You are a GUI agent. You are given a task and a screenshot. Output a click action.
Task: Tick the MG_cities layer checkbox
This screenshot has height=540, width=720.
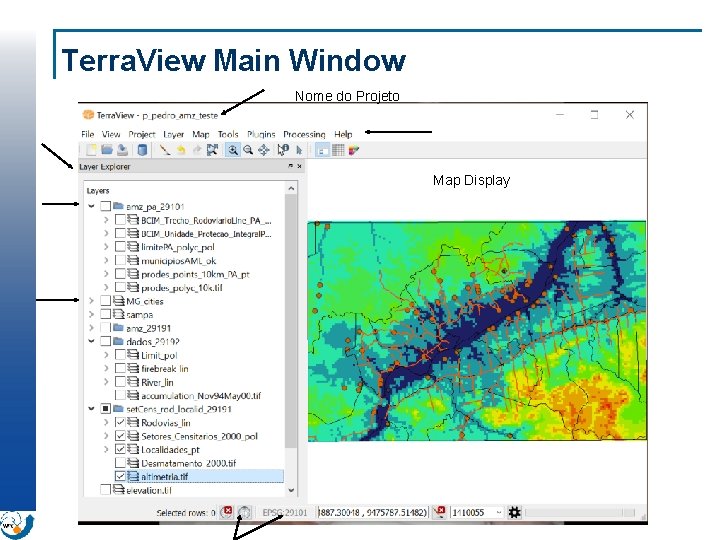coord(106,301)
